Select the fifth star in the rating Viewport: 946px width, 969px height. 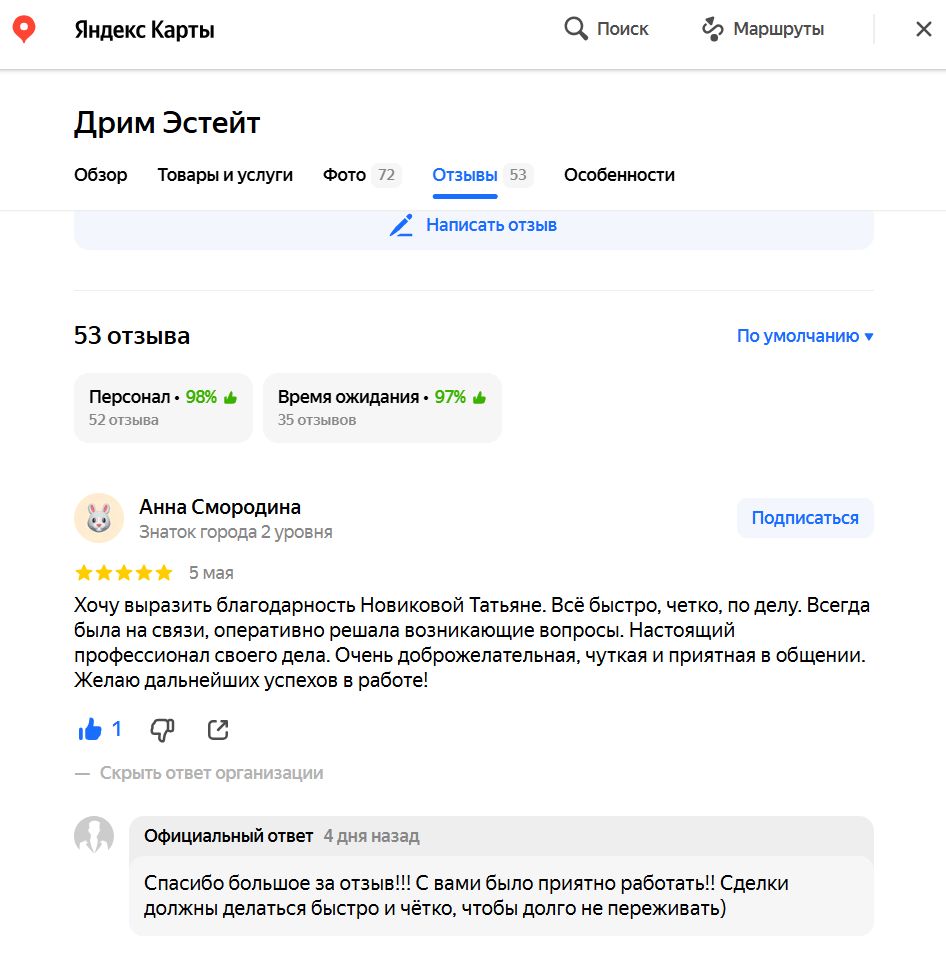point(164,572)
